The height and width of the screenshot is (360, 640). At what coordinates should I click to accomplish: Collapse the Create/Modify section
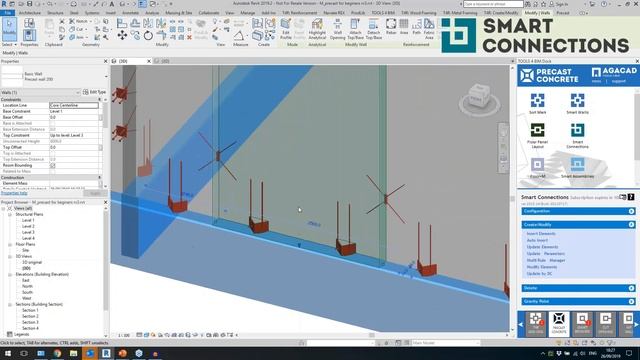pyautogui.click(x=578, y=224)
